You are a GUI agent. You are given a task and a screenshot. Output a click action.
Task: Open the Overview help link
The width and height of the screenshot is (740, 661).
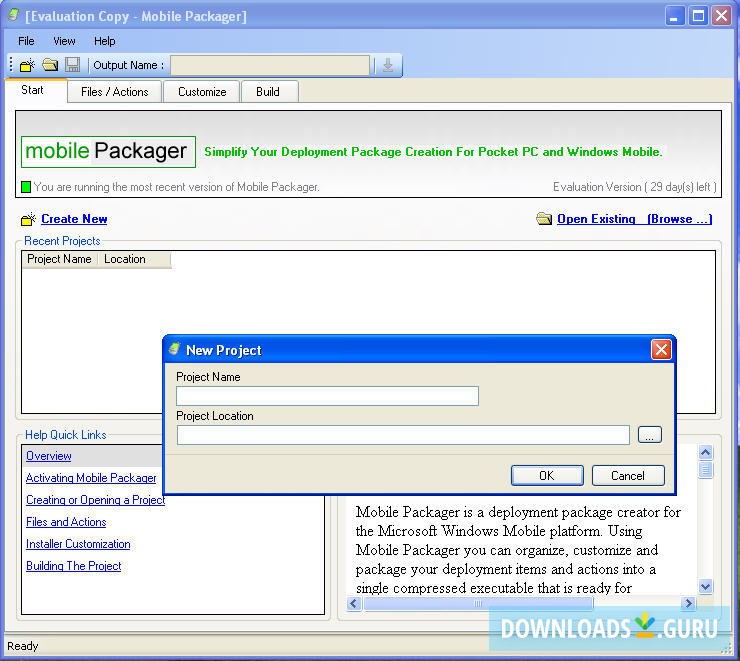coord(49,456)
